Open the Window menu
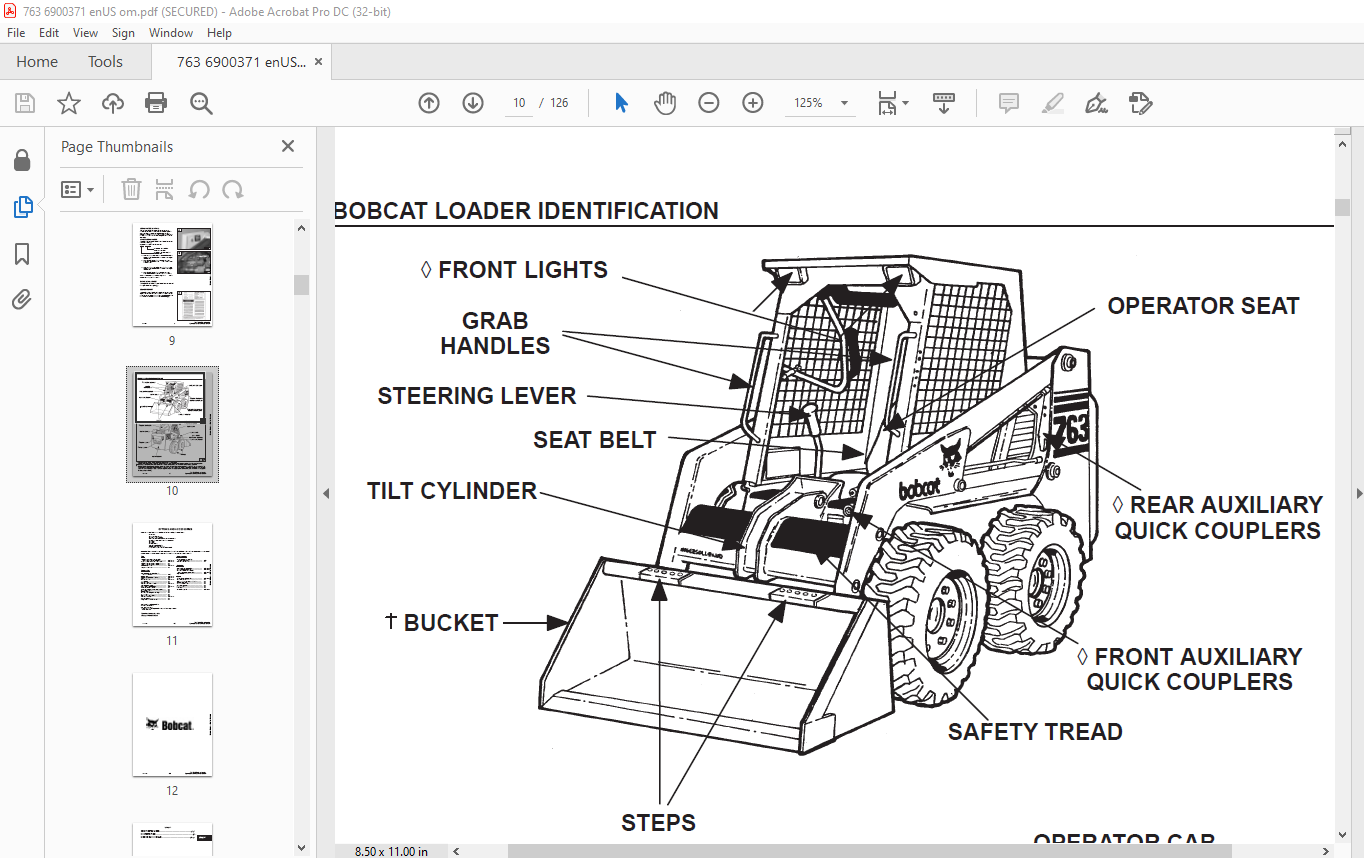Viewport: 1364px width, 858px height. pos(171,33)
